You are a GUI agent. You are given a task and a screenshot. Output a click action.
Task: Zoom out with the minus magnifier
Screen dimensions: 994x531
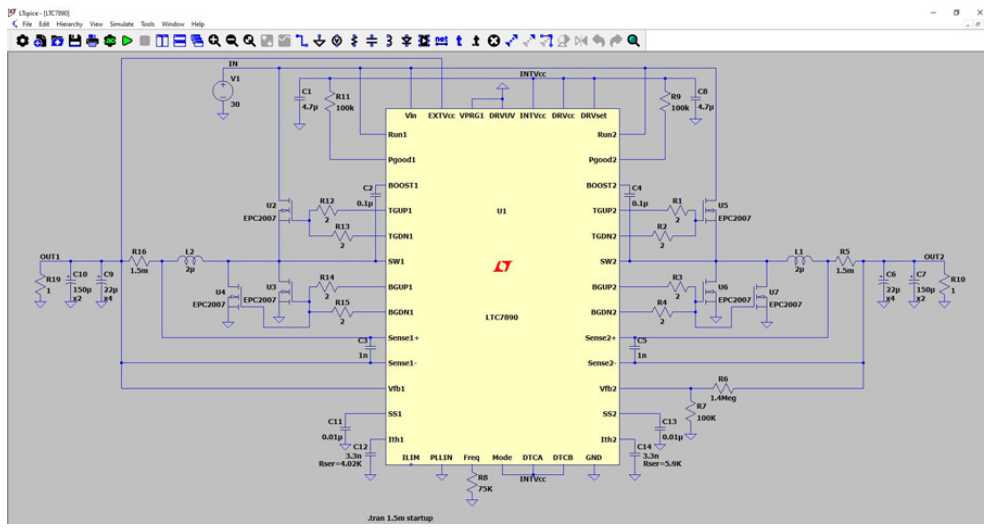tap(232, 41)
